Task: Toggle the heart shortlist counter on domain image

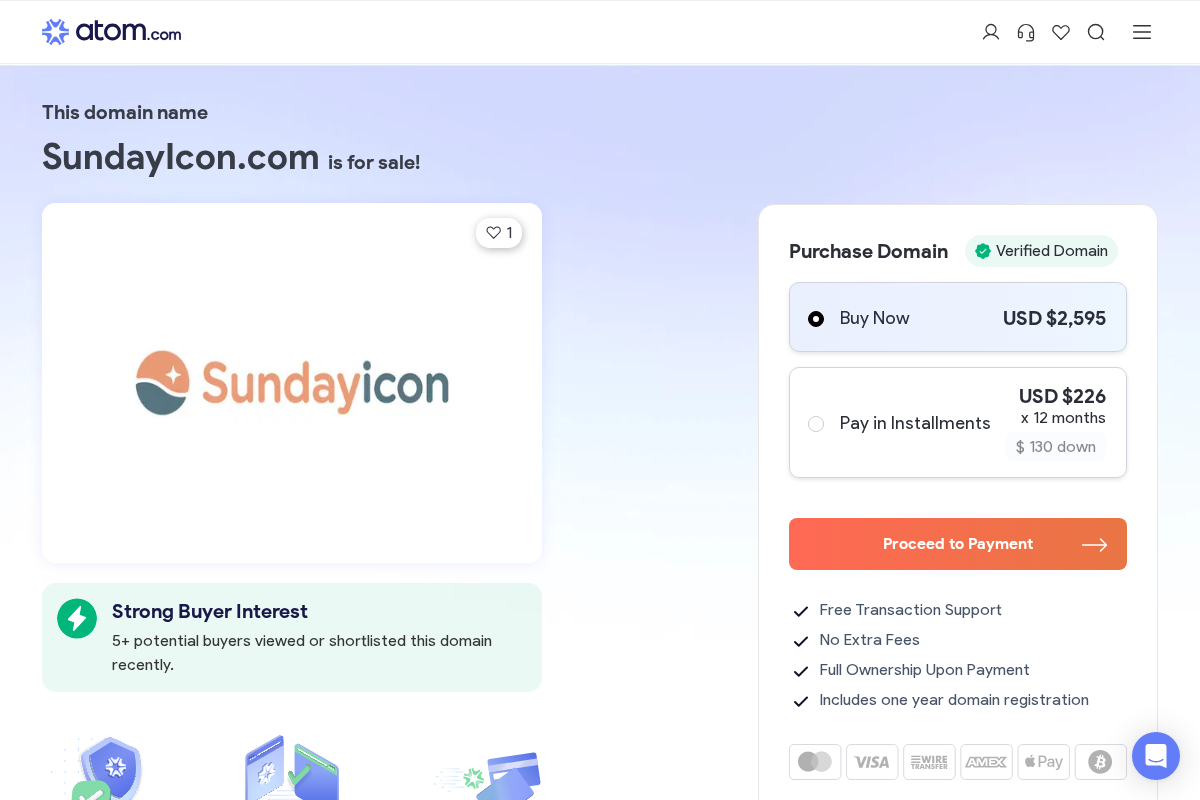Action: [x=499, y=232]
